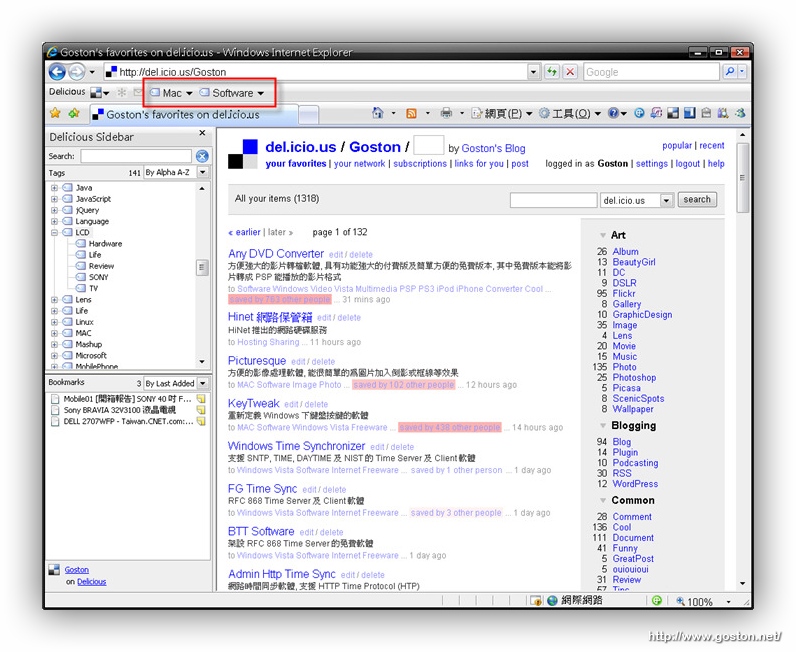Click the sidebar Search text field
This screenshot has width=796, height=652.
pos(136,156)
